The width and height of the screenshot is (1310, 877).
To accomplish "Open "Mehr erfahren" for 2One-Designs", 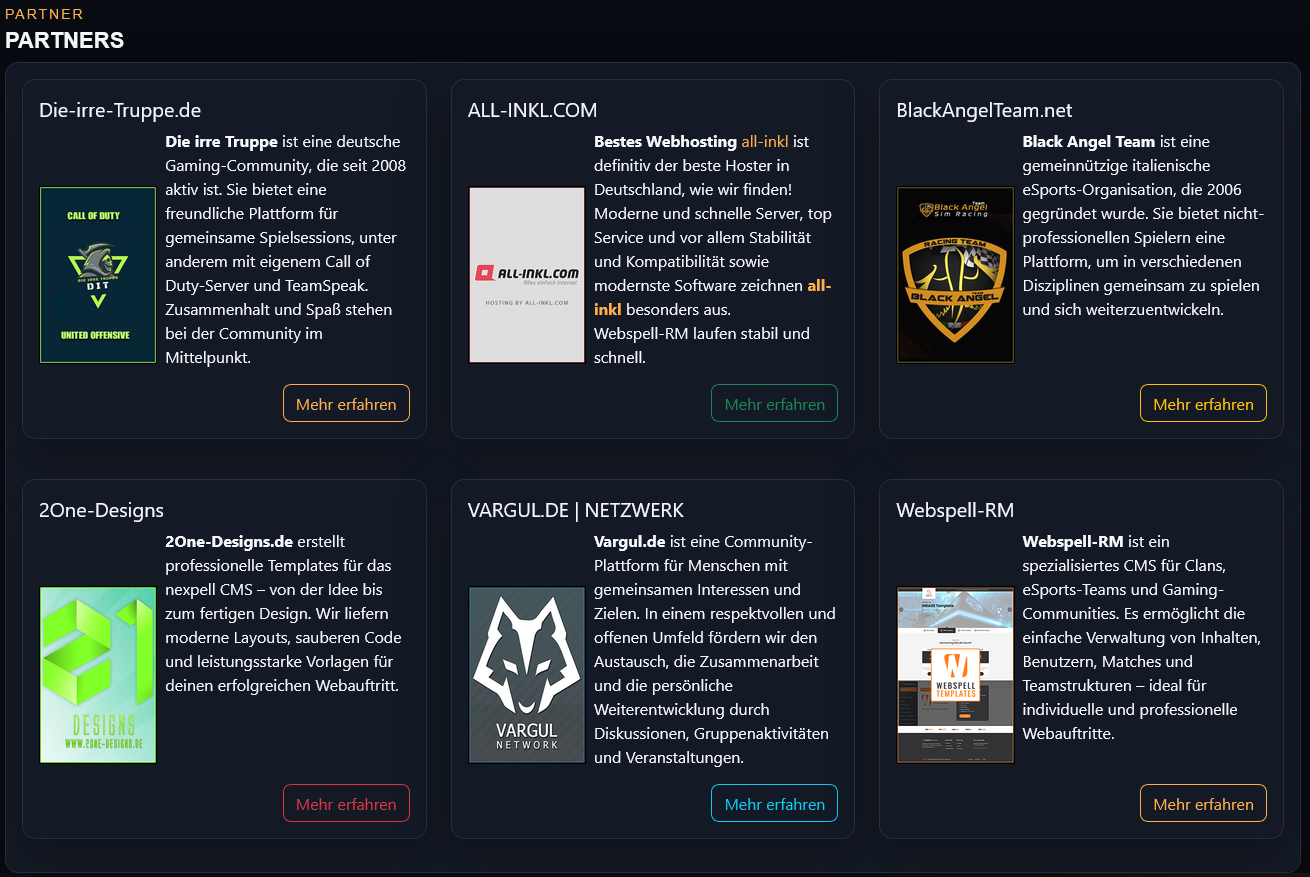I will coord(346,804).
